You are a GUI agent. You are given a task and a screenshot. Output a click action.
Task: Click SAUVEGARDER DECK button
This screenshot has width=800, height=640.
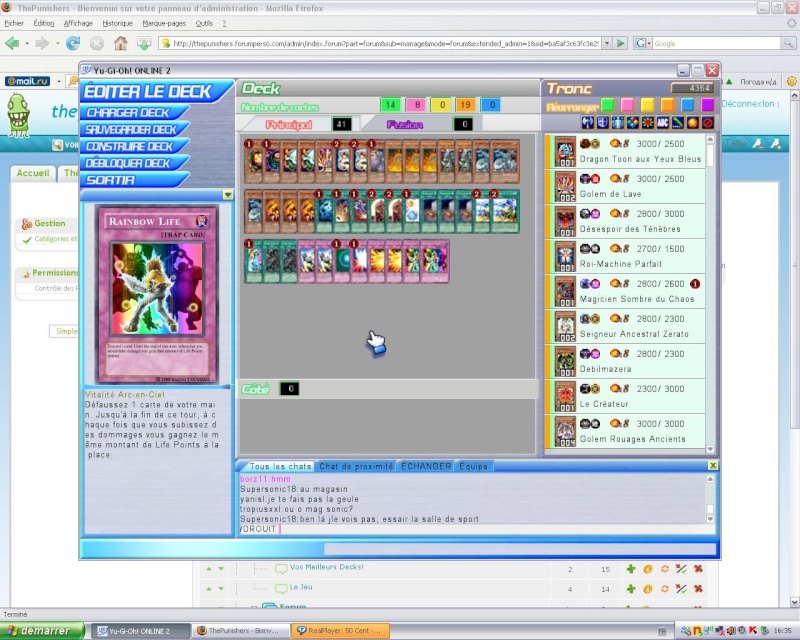point(134,129)
